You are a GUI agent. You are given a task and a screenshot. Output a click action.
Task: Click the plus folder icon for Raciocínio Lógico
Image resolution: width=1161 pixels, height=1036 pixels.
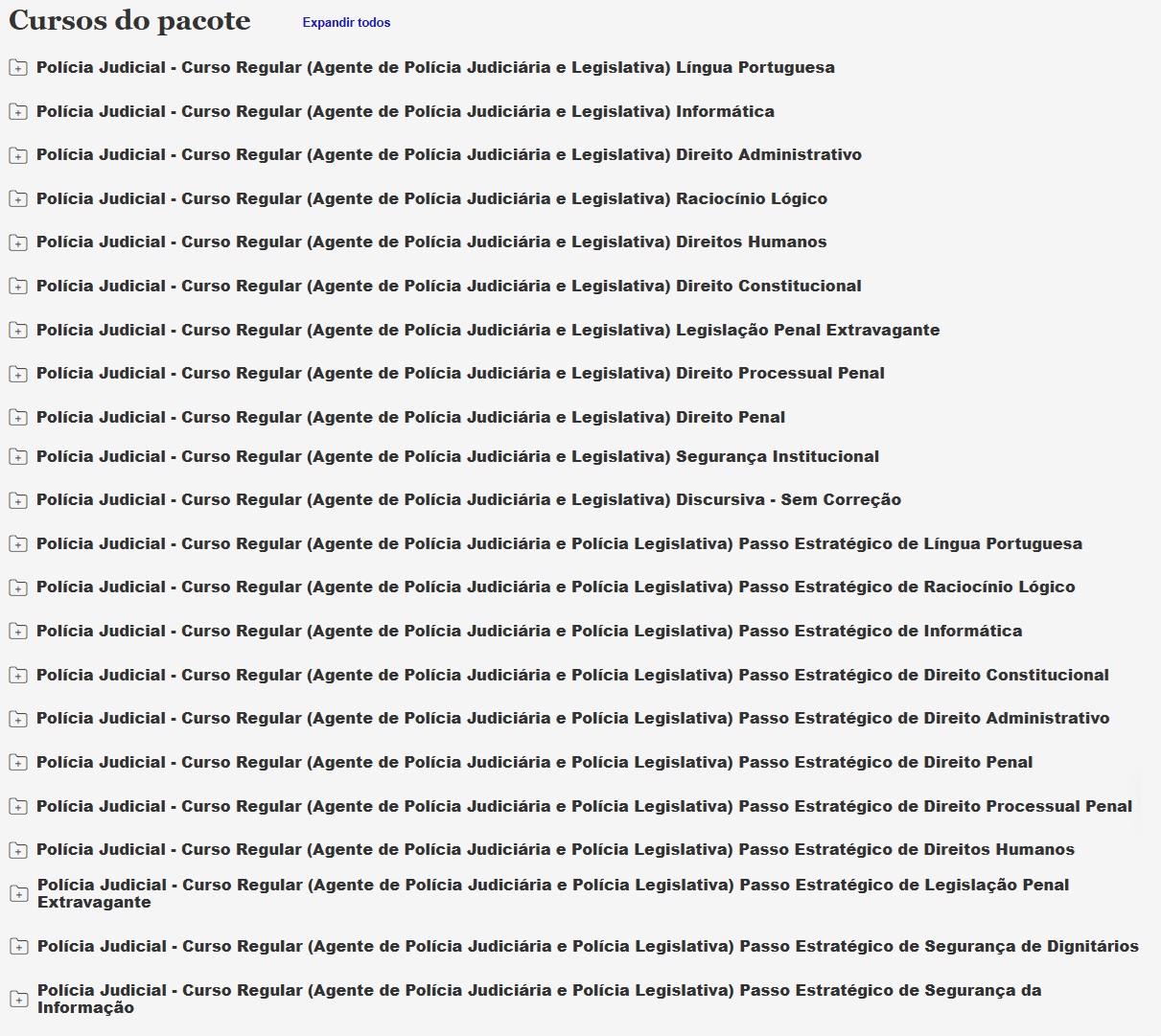click(18, 199)
